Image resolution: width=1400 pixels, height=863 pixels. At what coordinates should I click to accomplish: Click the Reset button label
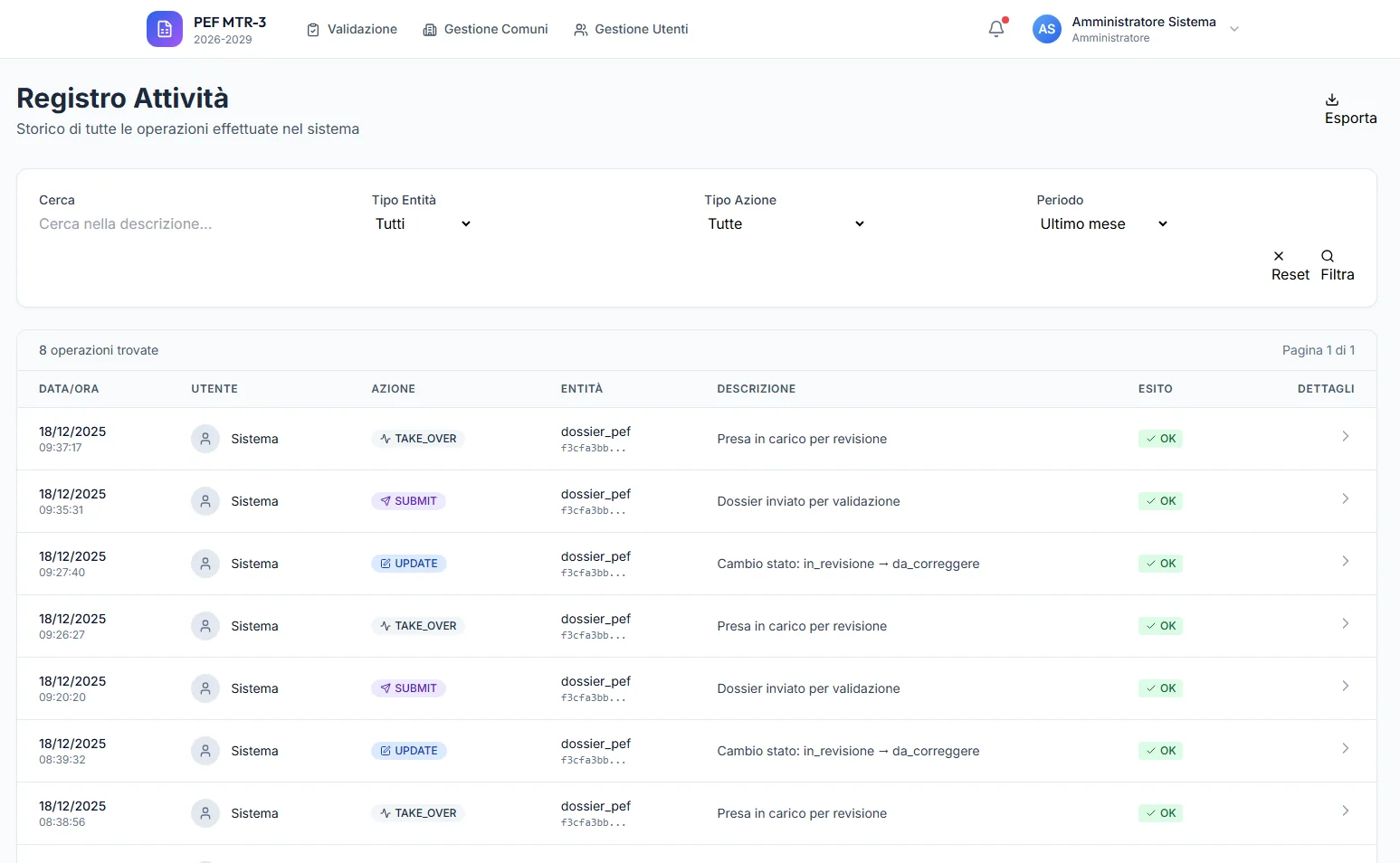(x=1290, y=274)
